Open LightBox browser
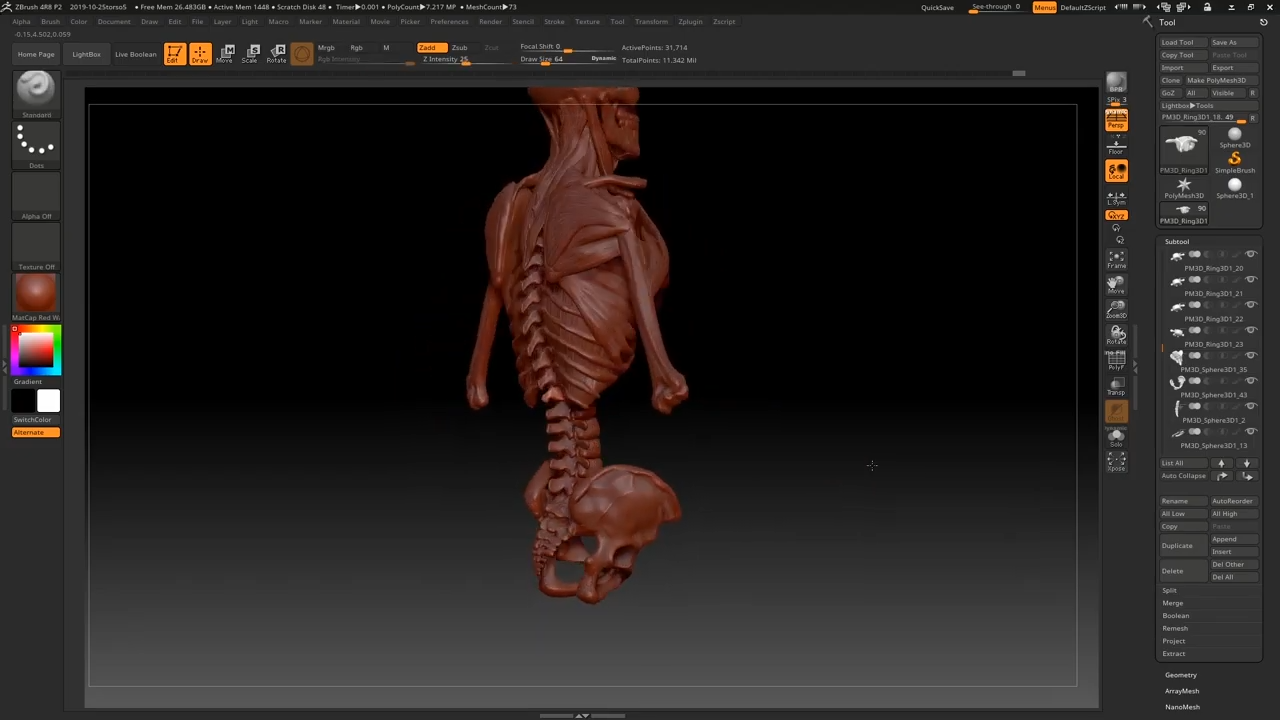Screen dimensions: 1280x720 coord(86,54)
